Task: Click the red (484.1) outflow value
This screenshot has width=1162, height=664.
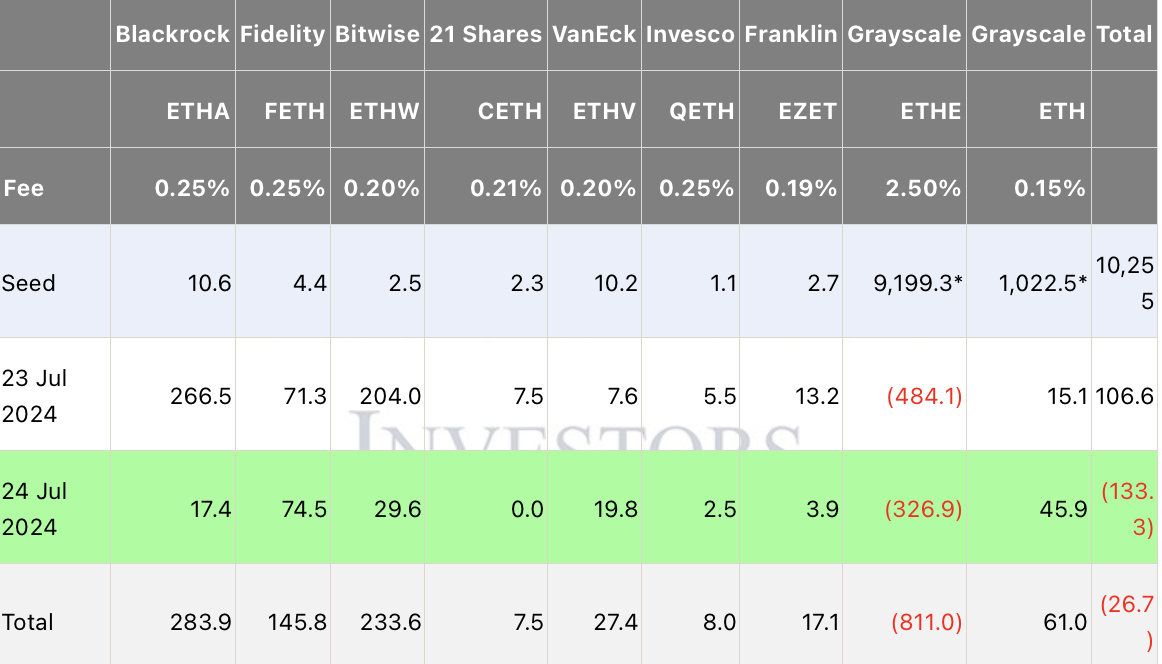Action: click(924, 396)
